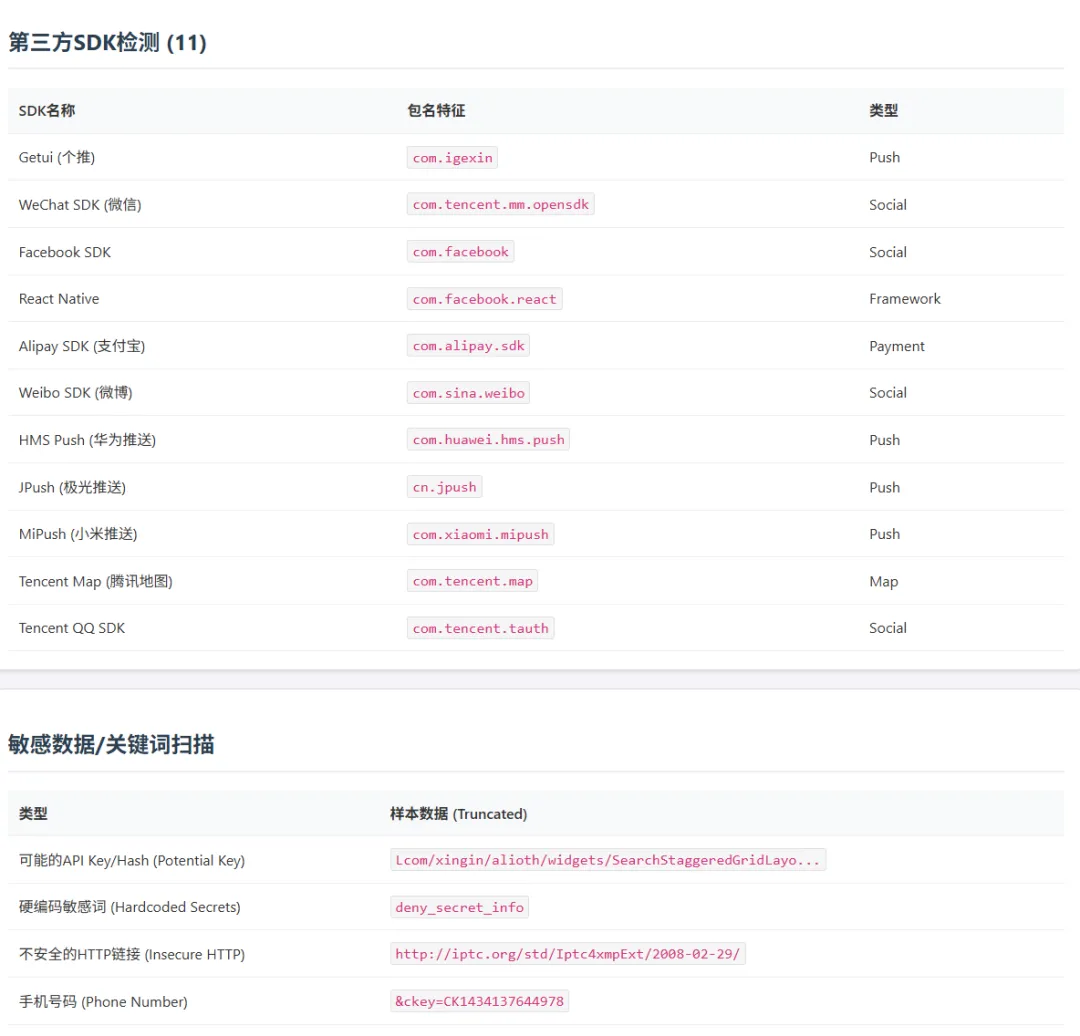Click the 敏感数据/关键词扫描 heading
The height and width of the screenshot is (1036, 1080).
point(112,745)
